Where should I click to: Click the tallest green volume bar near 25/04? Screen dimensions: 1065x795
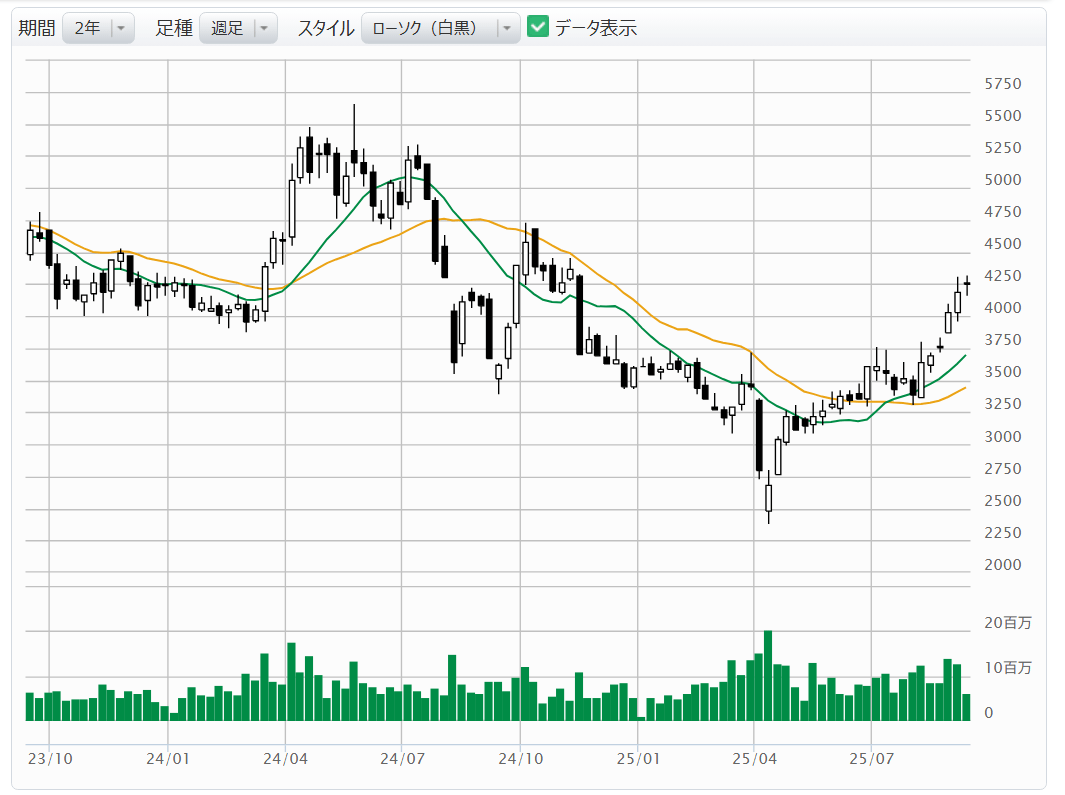[x=768, y=675]
